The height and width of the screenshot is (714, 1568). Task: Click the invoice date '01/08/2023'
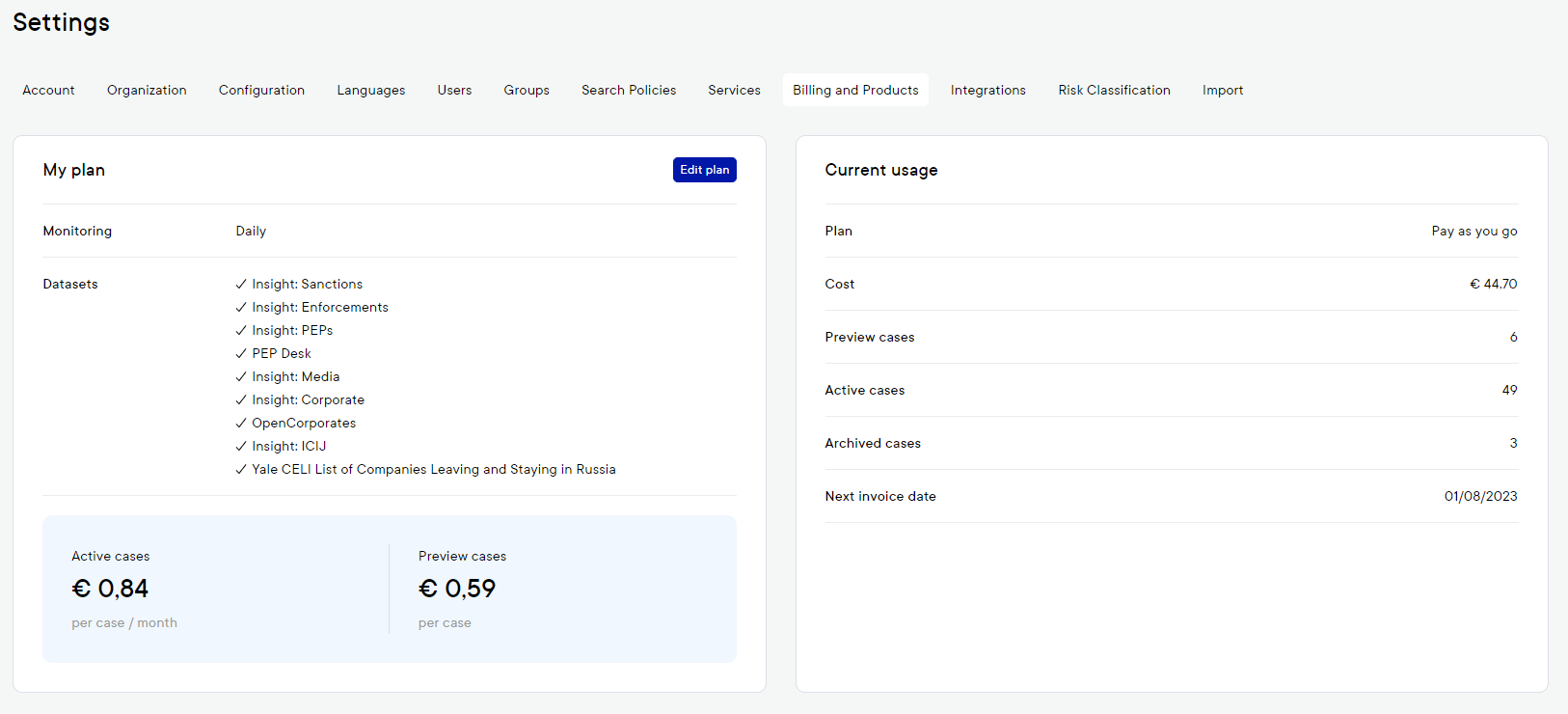[1480, 496]
